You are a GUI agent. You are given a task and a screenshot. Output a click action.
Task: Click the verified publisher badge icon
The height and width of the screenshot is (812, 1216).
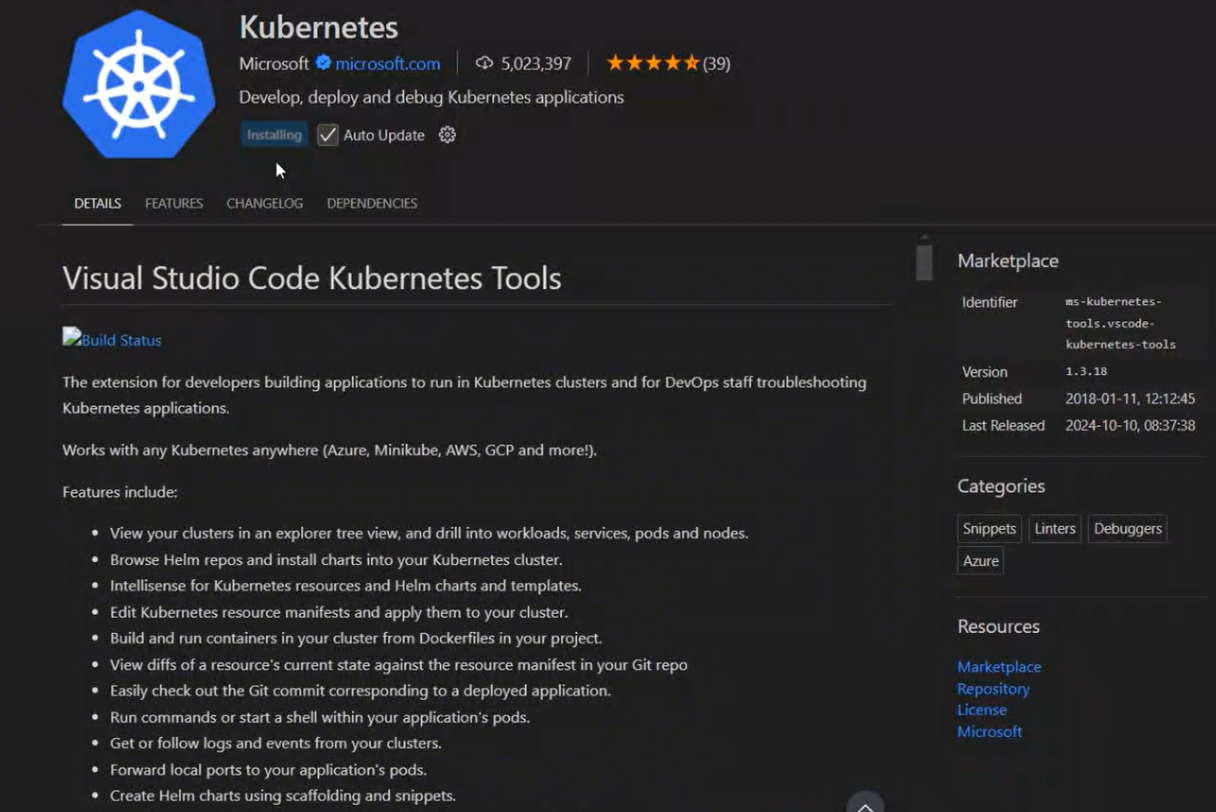pos(323,63)
